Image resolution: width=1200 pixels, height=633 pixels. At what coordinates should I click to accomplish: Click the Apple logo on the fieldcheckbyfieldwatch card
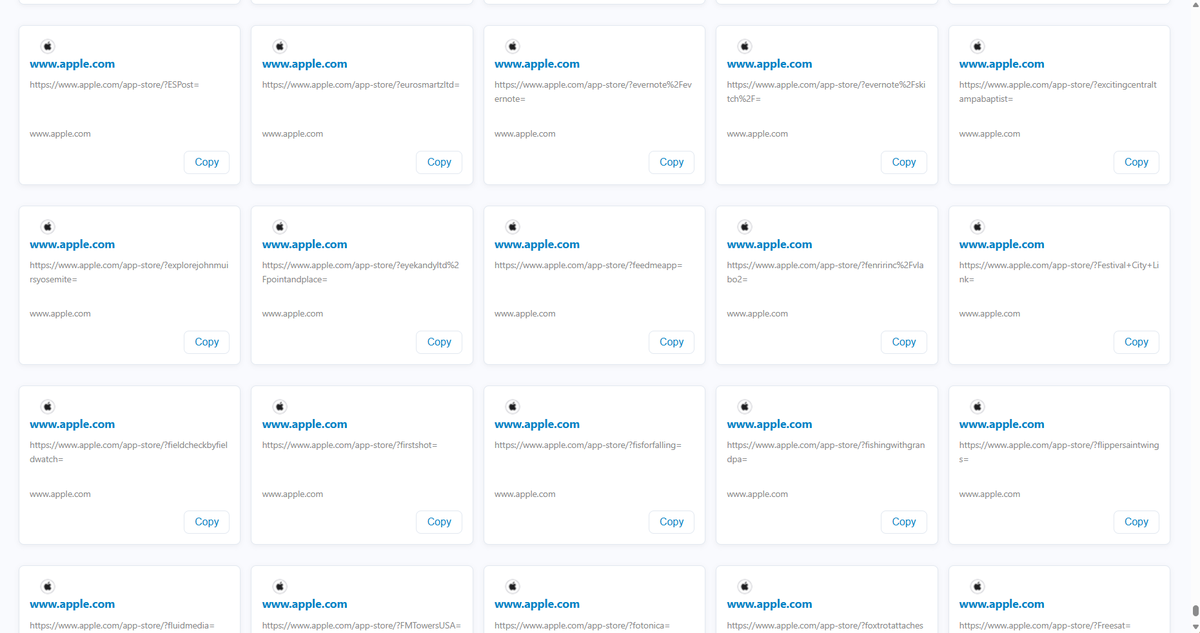click(47, 406)
